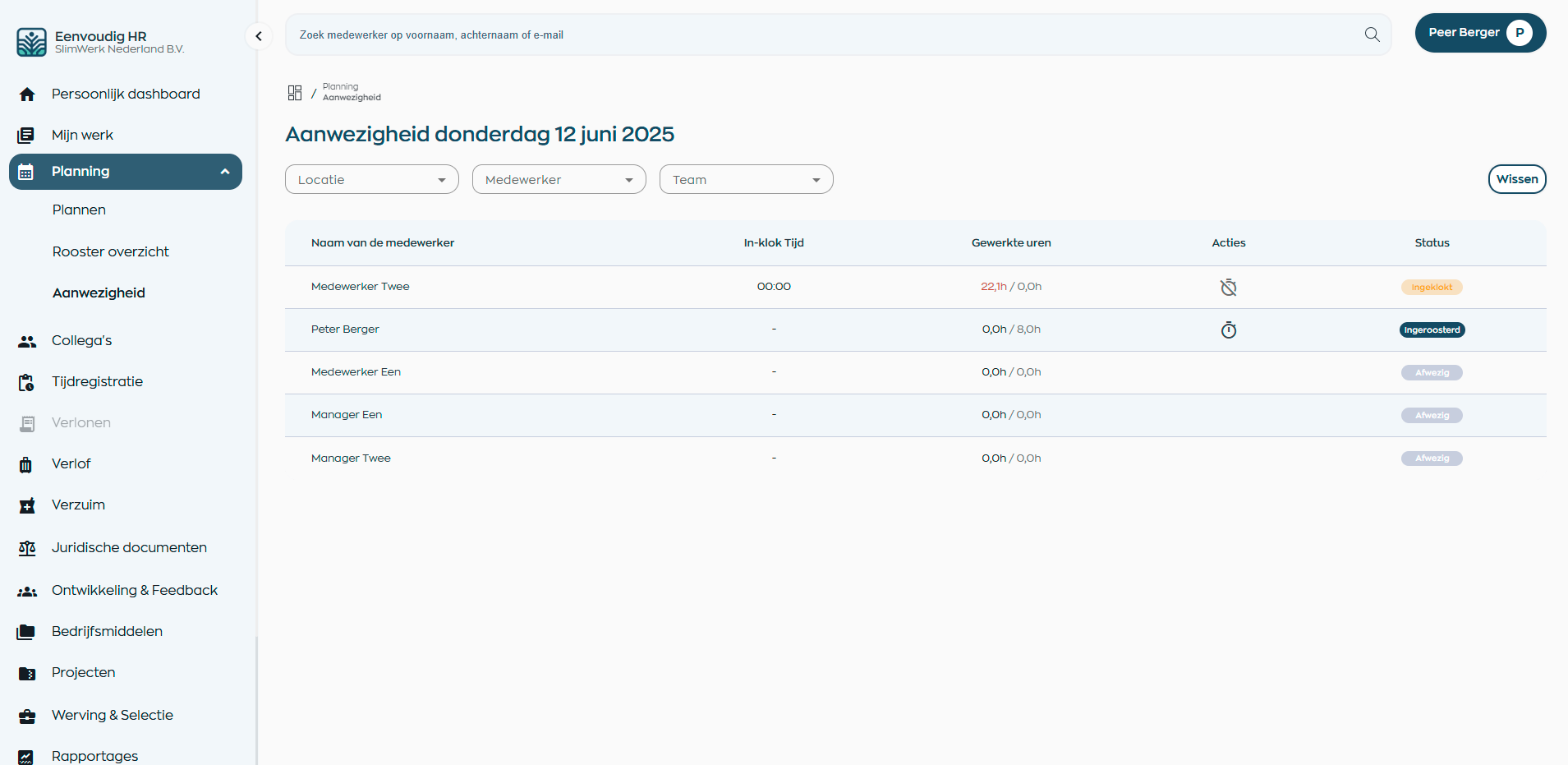Open the Medewerker filter dropdown
1568x765 pixels.
click(x=559, y=180)
